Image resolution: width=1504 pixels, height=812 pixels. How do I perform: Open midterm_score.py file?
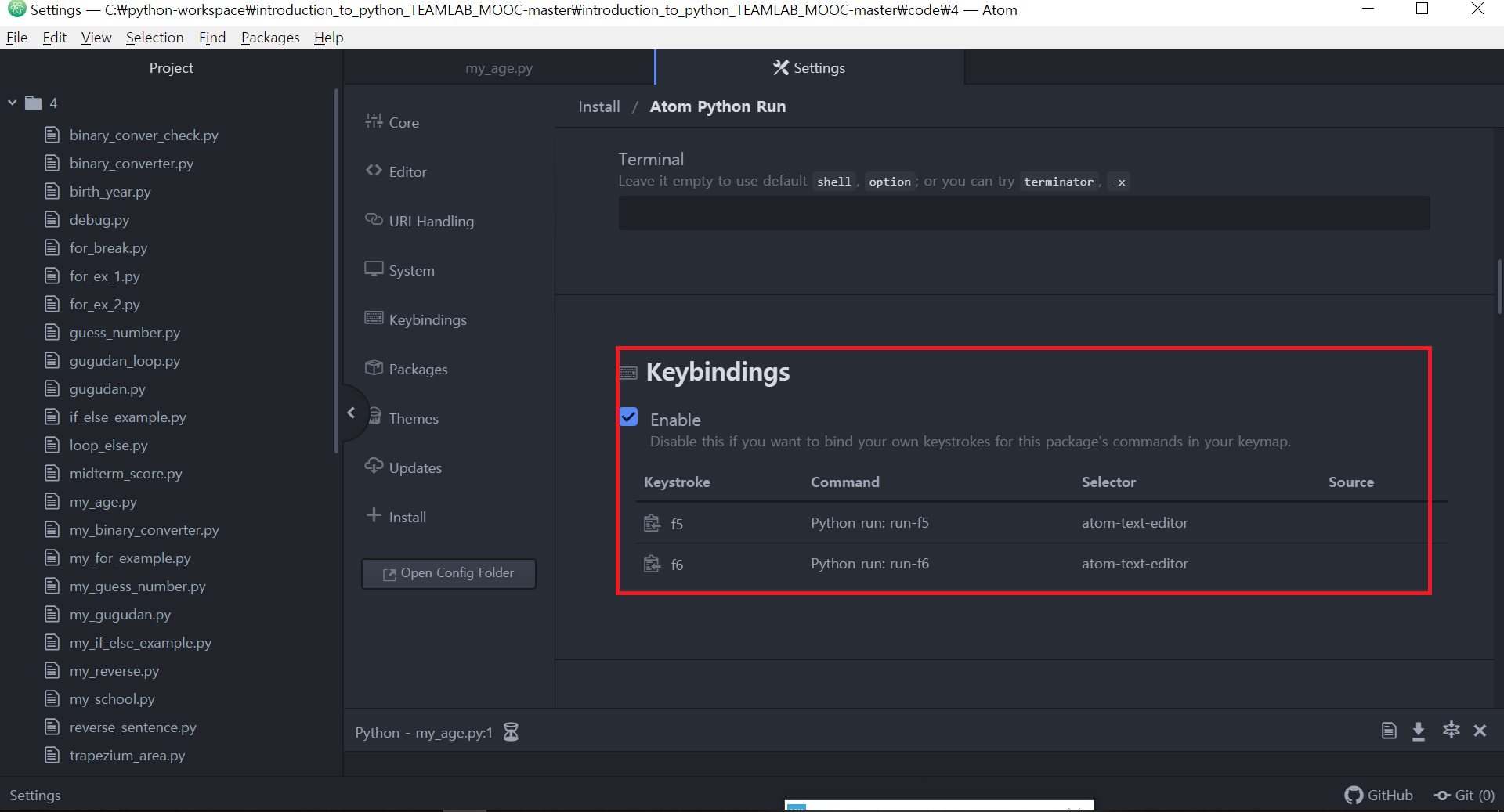pos(126,474)
